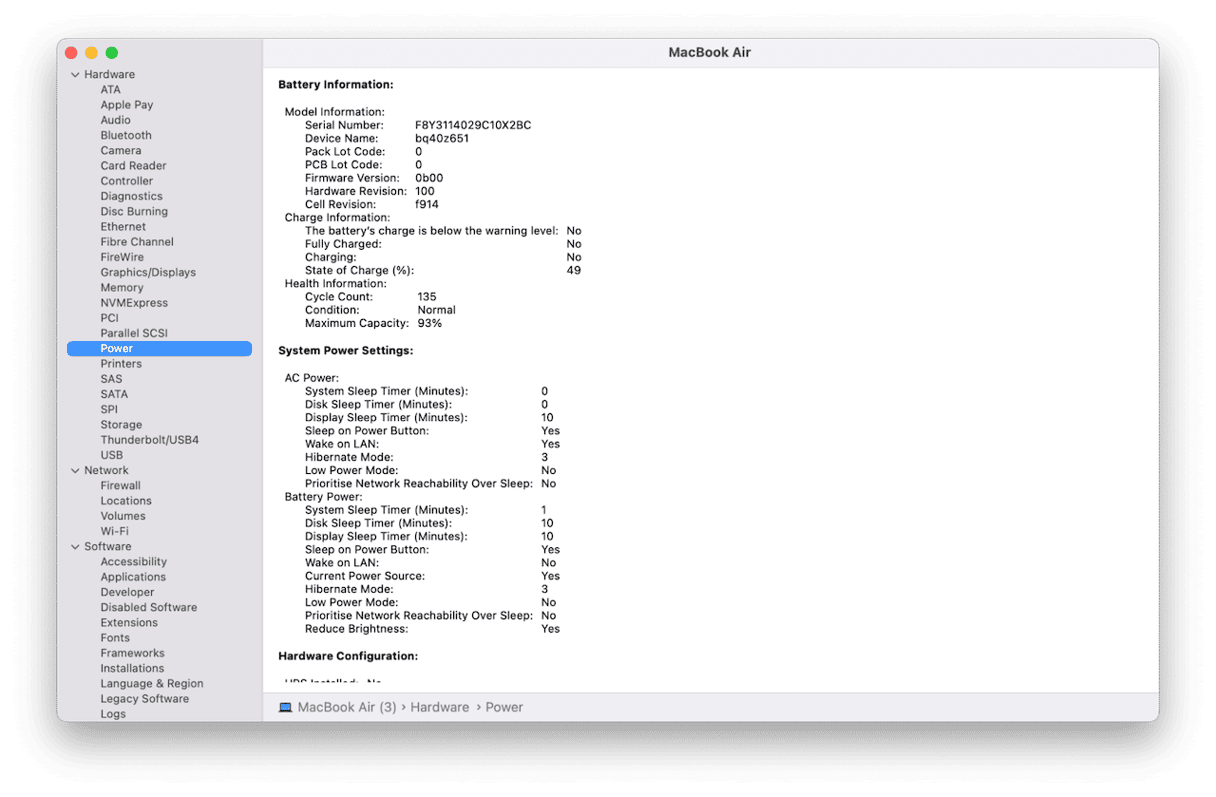The height and width of the screenshot is (797, 1216).
Task: Click Power in the path bar
Action: [x=504, y=707]
